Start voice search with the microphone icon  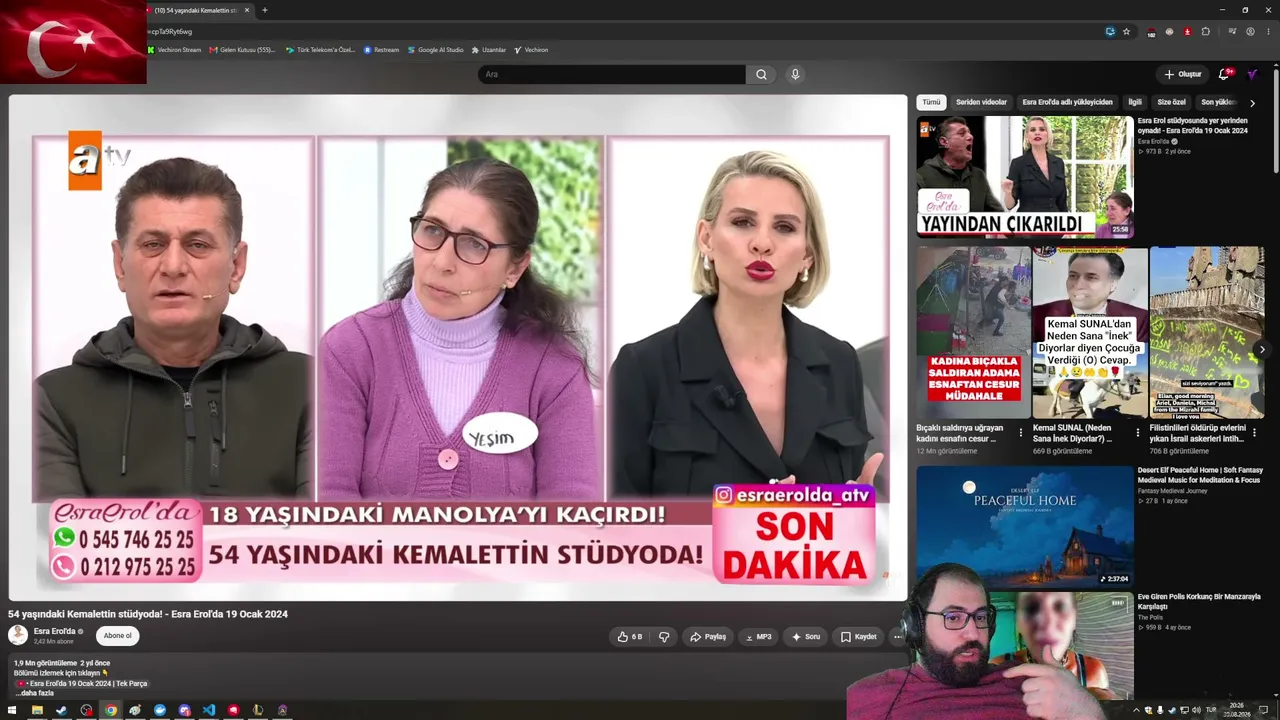coord(795,74)
